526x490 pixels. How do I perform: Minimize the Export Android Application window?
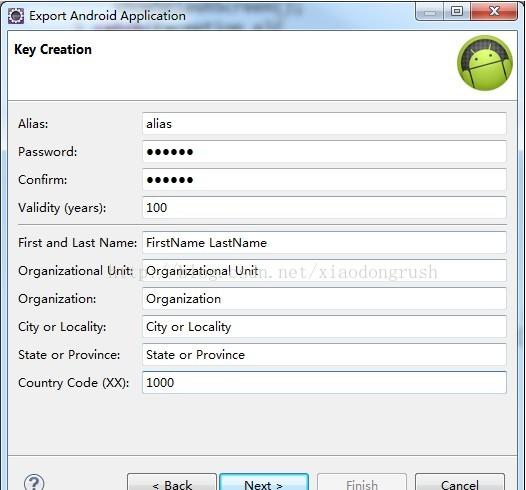coord(430,11)
